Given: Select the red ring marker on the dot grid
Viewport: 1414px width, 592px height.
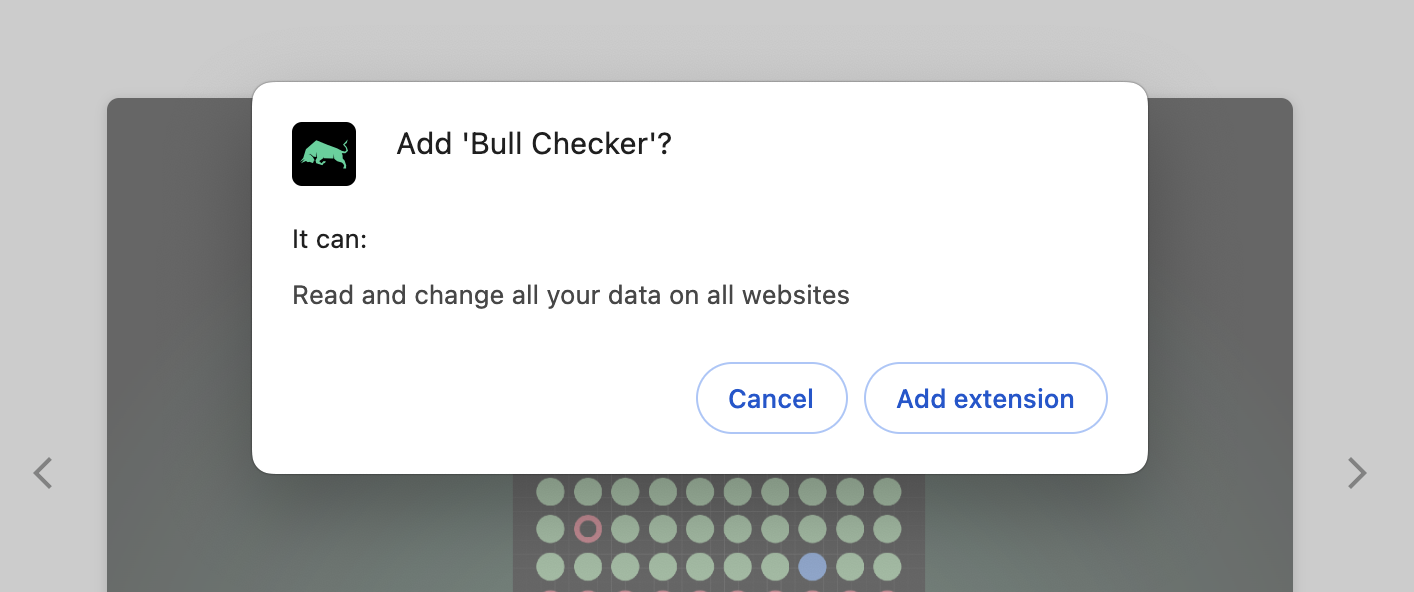Looking at the screenshot, I should click(x=588, y=529).
